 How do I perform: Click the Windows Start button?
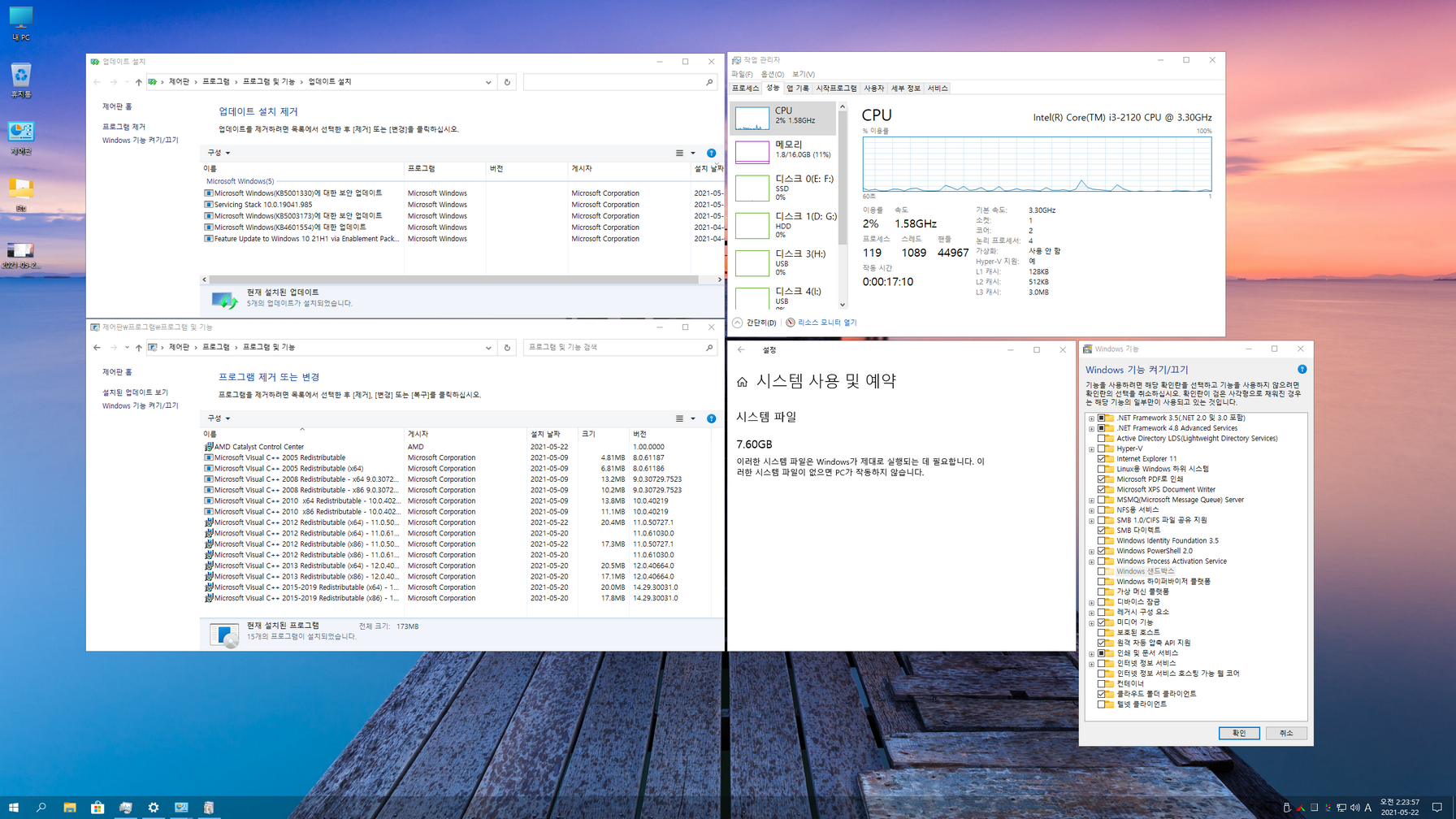(x=13, y=808)
